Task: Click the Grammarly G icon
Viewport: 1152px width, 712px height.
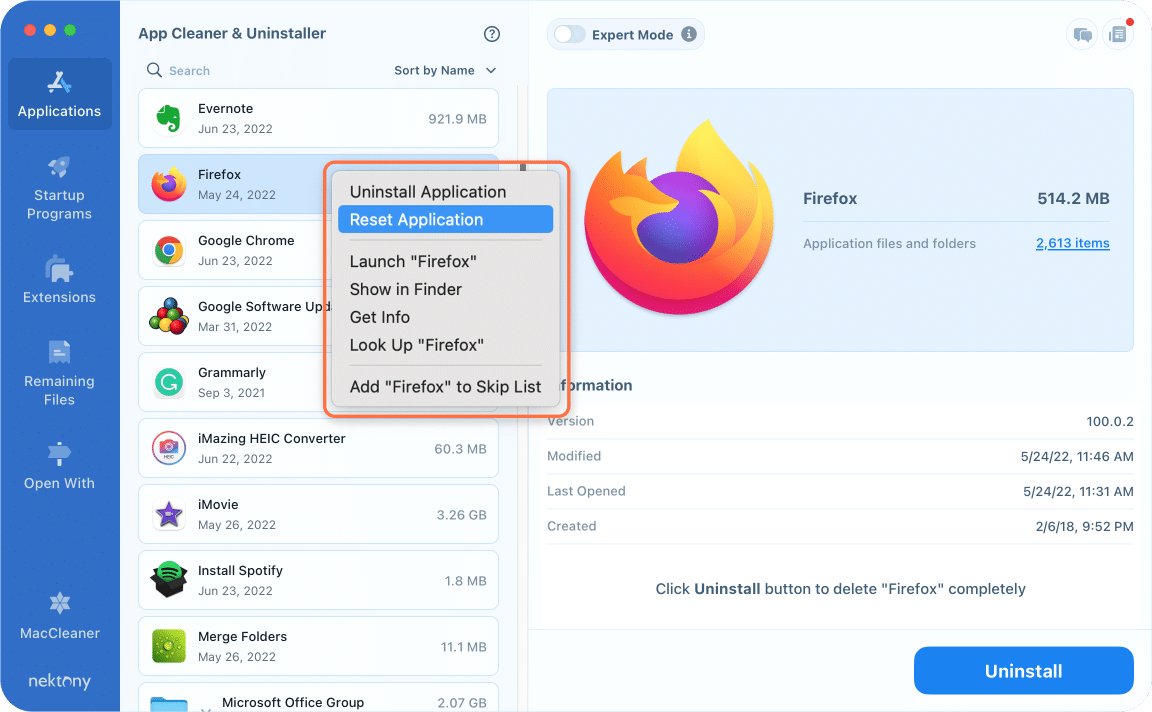Action: [169, 382]
